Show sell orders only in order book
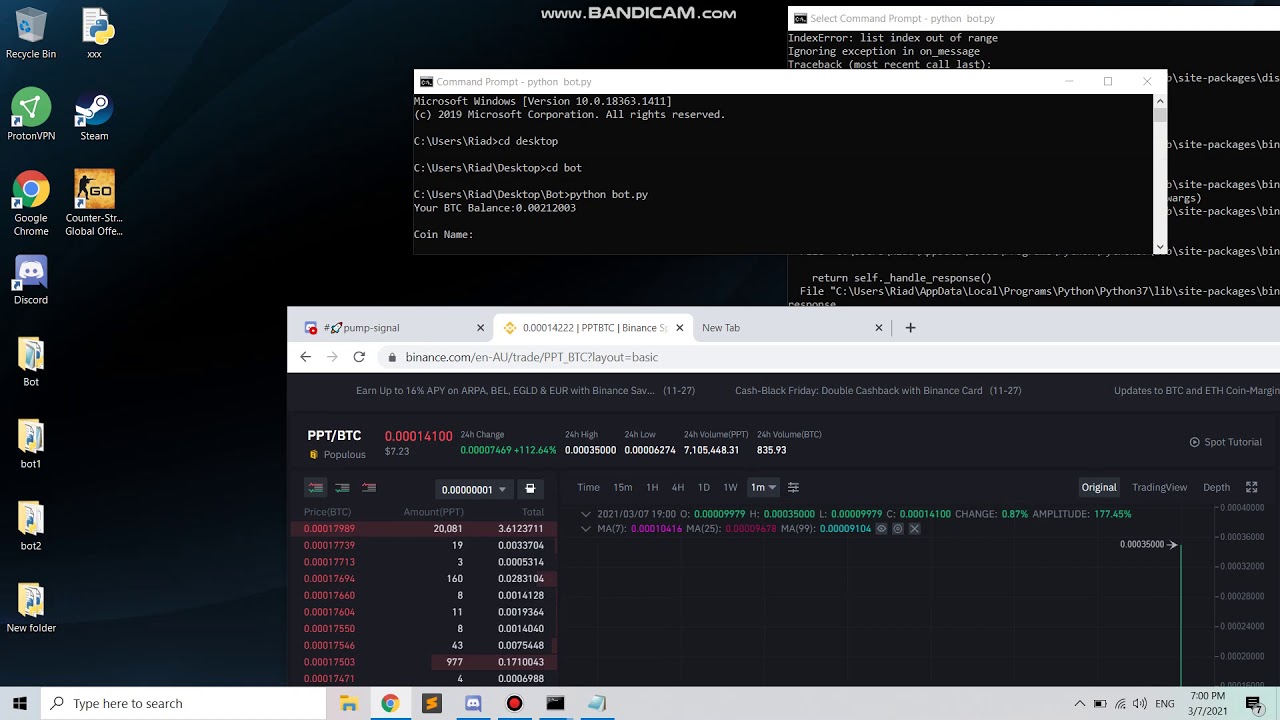 pyautogui.click(x=369, y=488)
